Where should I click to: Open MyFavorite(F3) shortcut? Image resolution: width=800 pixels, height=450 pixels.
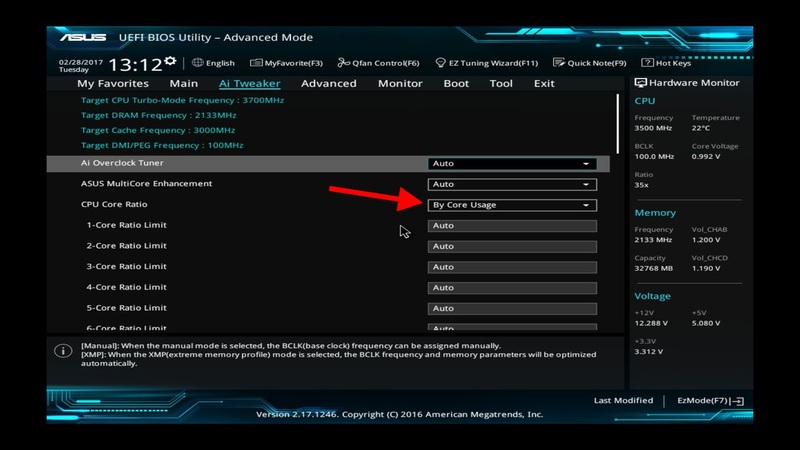coord(286,63)
